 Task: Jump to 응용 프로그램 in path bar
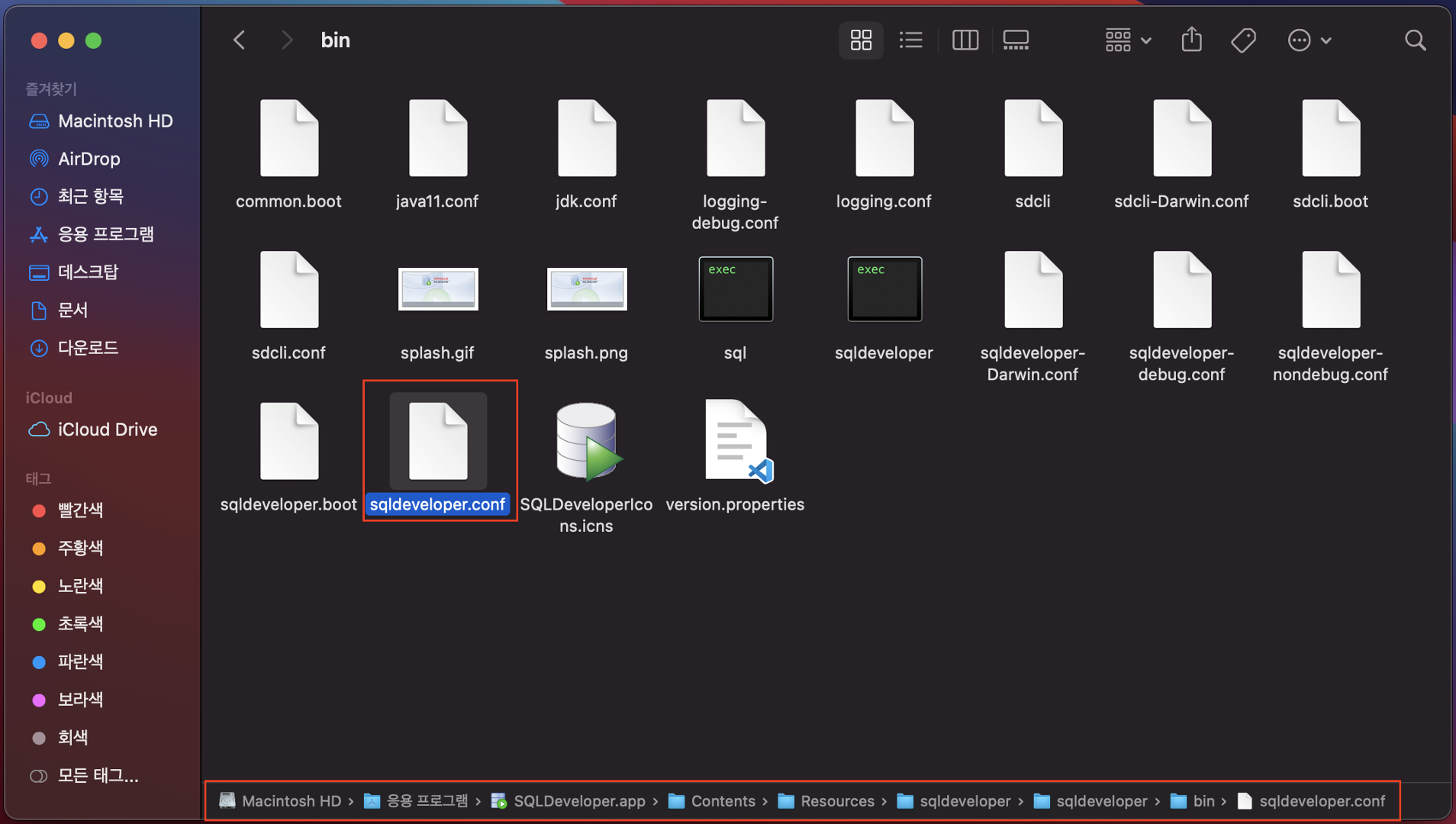(x=416, y=801)
